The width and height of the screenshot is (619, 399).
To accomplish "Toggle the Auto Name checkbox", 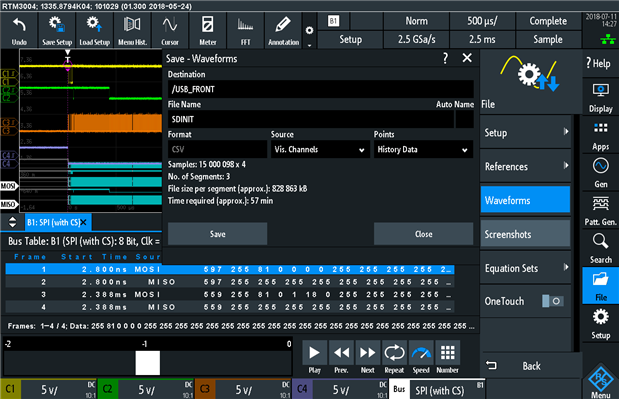I will tap(465, 119).
